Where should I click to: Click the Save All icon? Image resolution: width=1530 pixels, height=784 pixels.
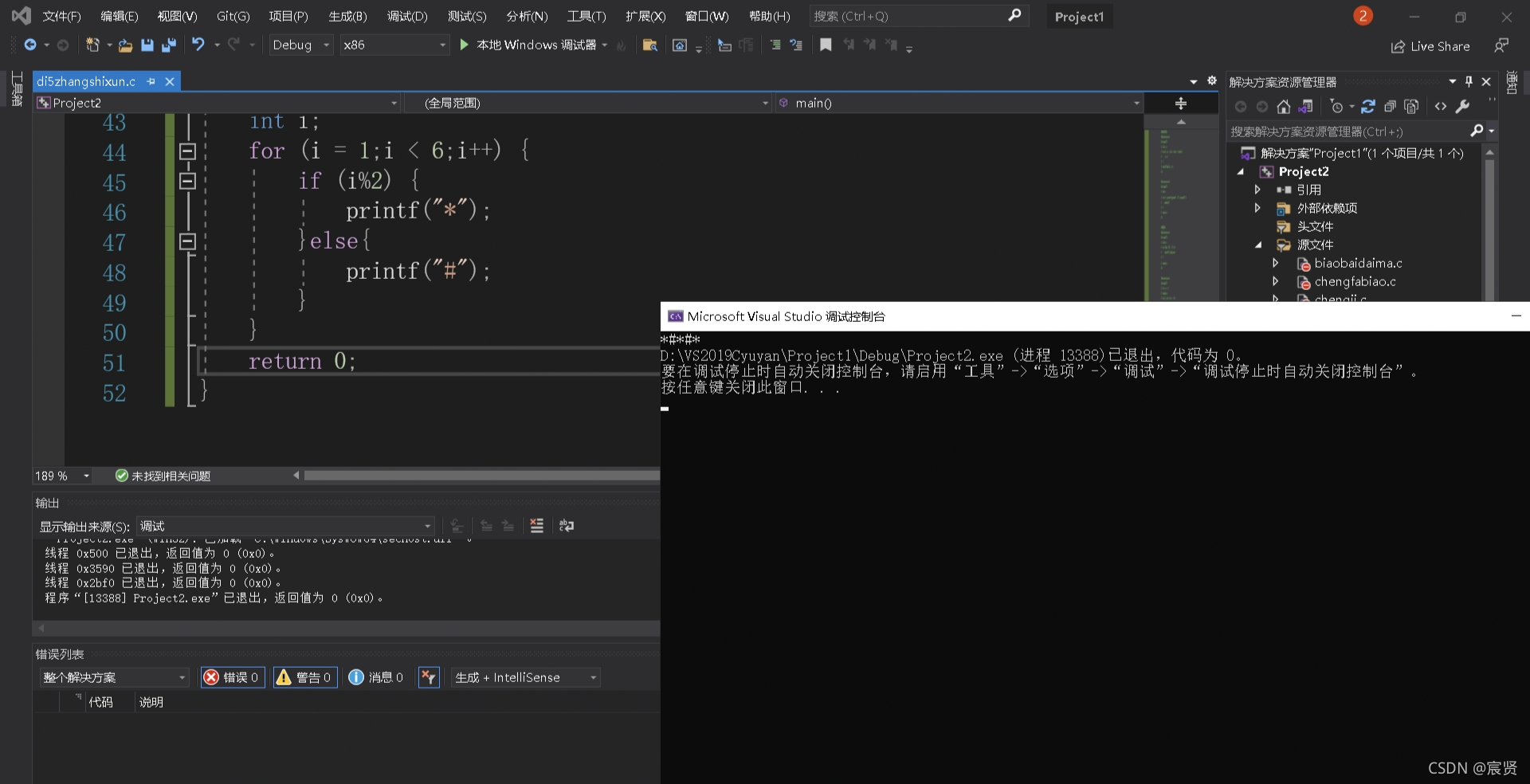pyautogui.click(x=168, y=45)
